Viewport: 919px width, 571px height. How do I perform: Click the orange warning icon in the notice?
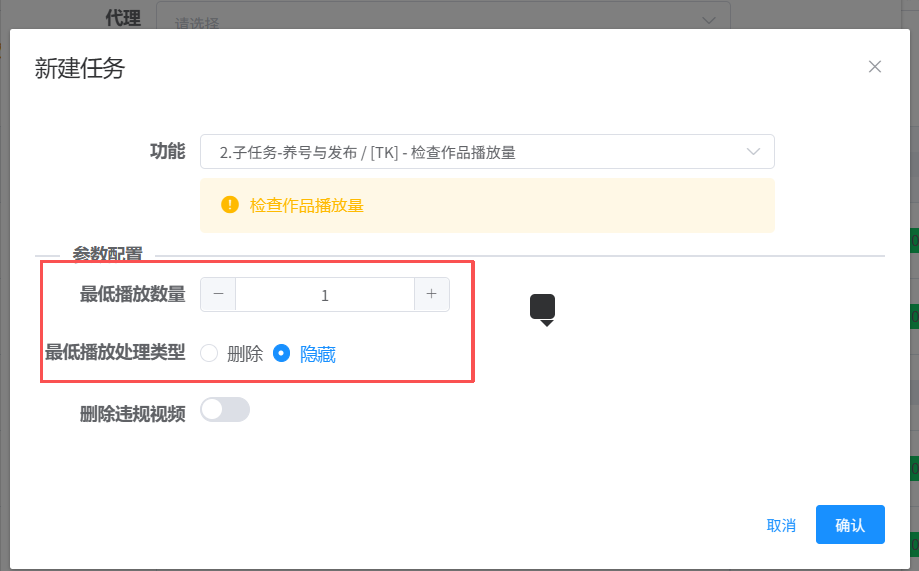230,205
